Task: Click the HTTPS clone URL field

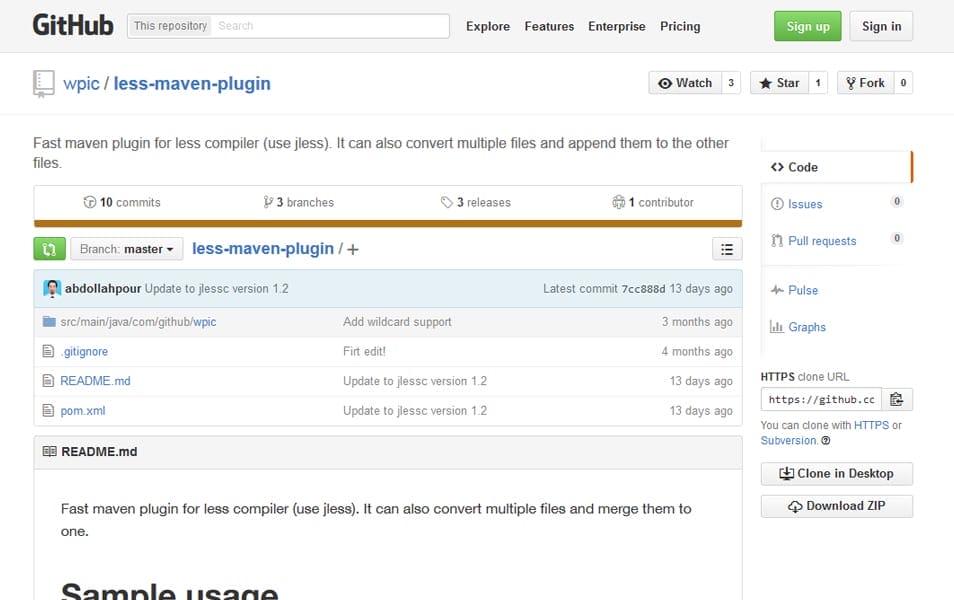Action: pos(821,399)
